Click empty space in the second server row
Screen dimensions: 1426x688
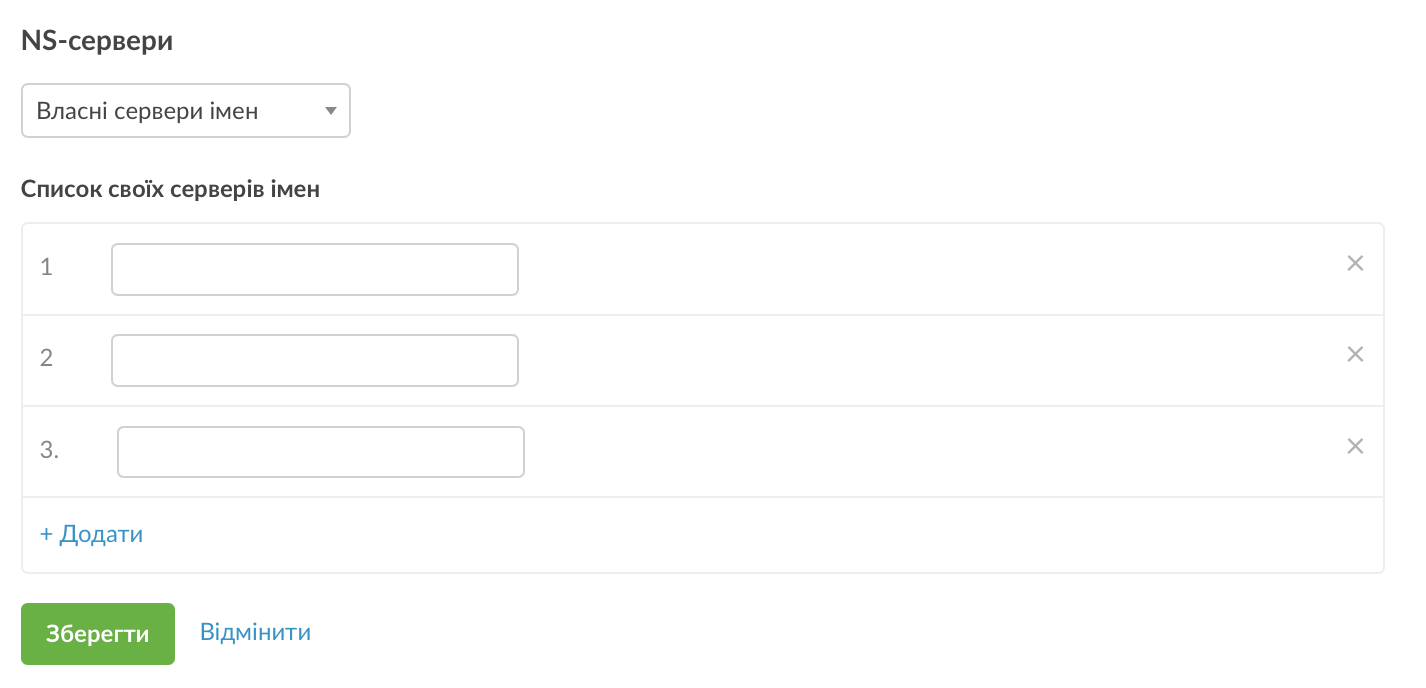pos(900,360)
